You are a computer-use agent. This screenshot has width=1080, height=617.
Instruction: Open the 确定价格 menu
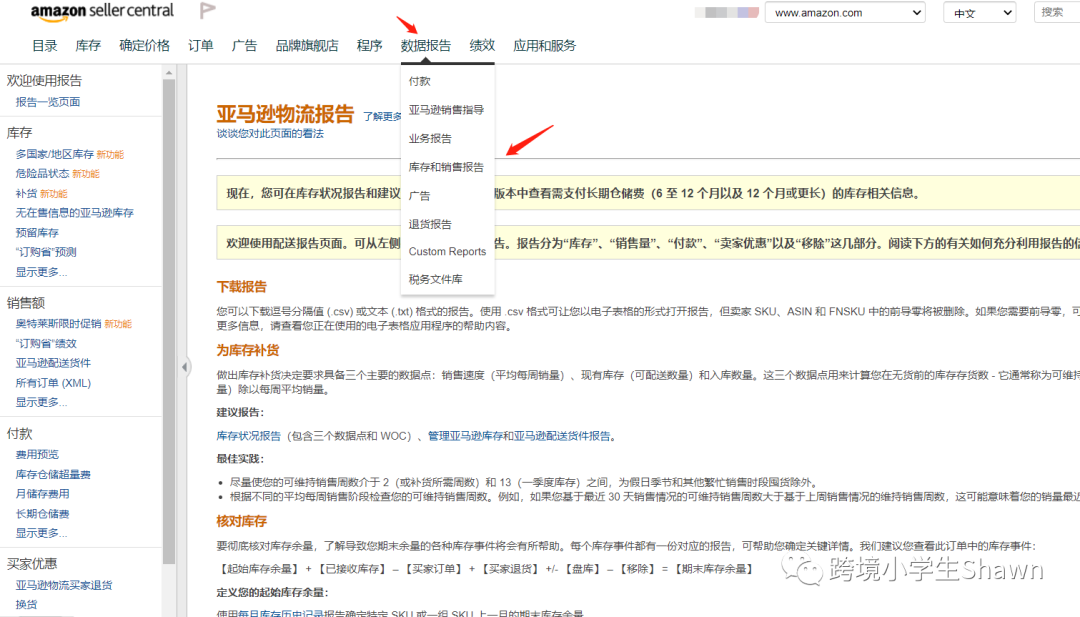144,45
